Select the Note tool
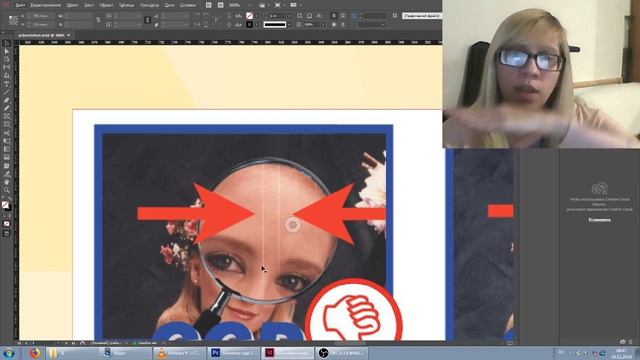This screenshot has height=360, width=640. (x=7, y=166)
